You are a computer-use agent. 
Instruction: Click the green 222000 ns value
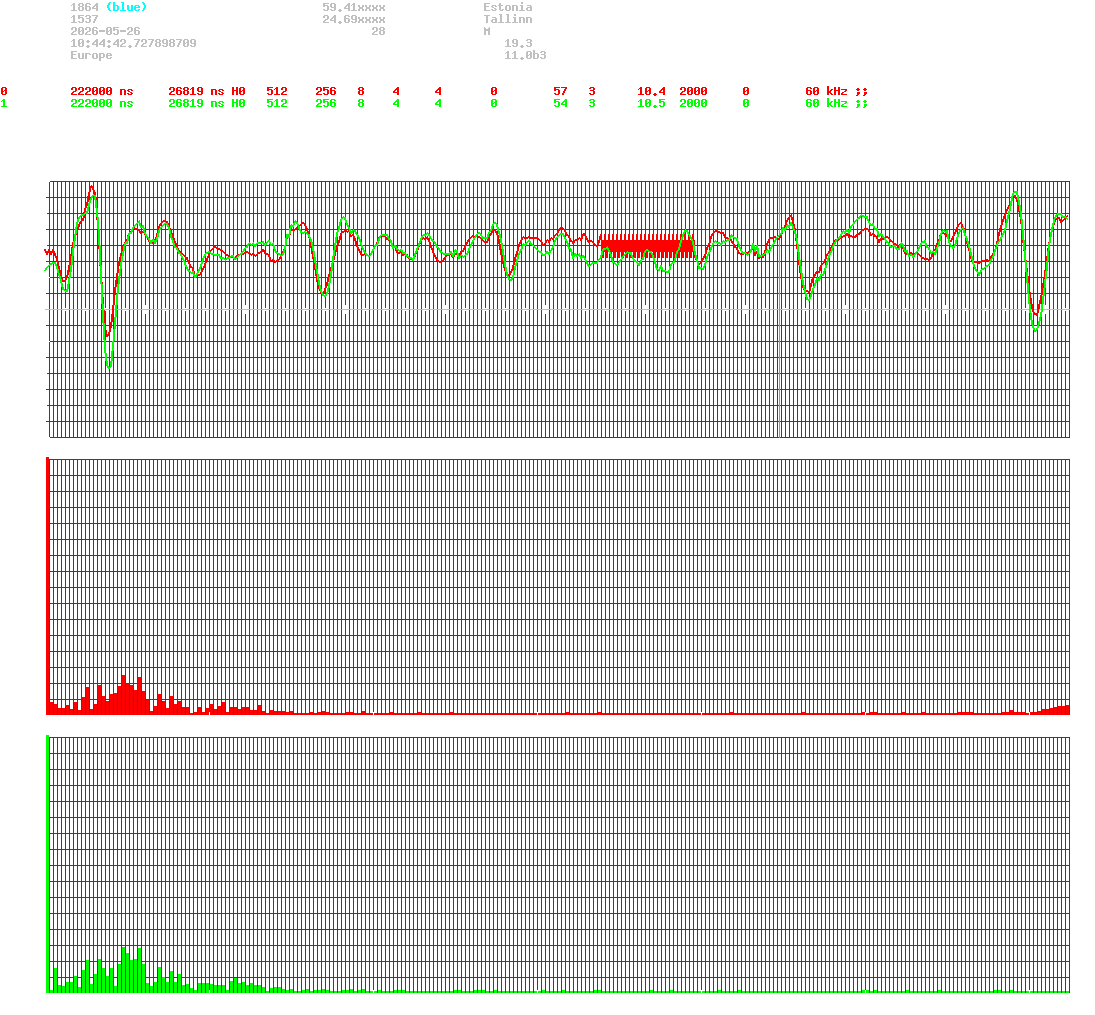pos(102,103)
